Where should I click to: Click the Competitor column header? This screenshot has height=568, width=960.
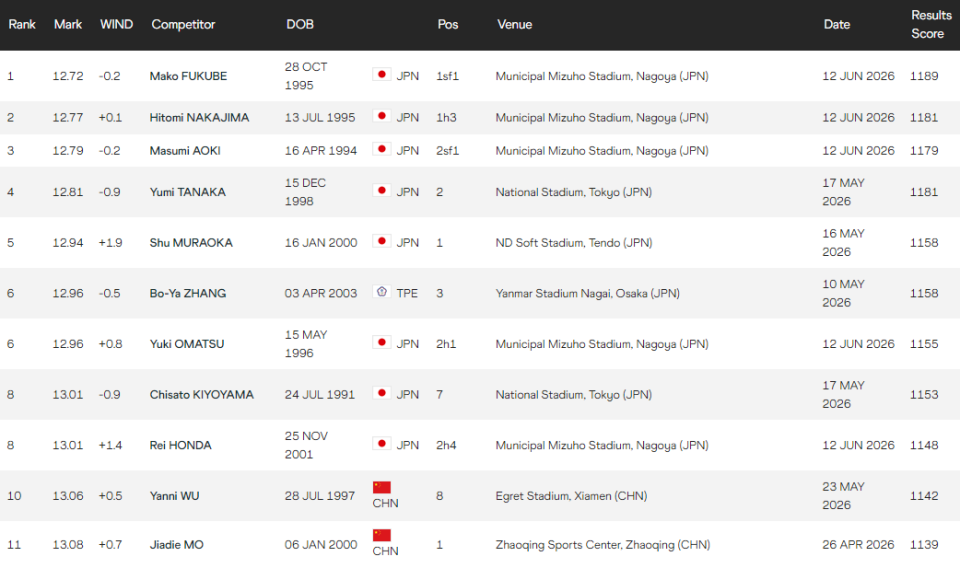click(x=183, y=24)
